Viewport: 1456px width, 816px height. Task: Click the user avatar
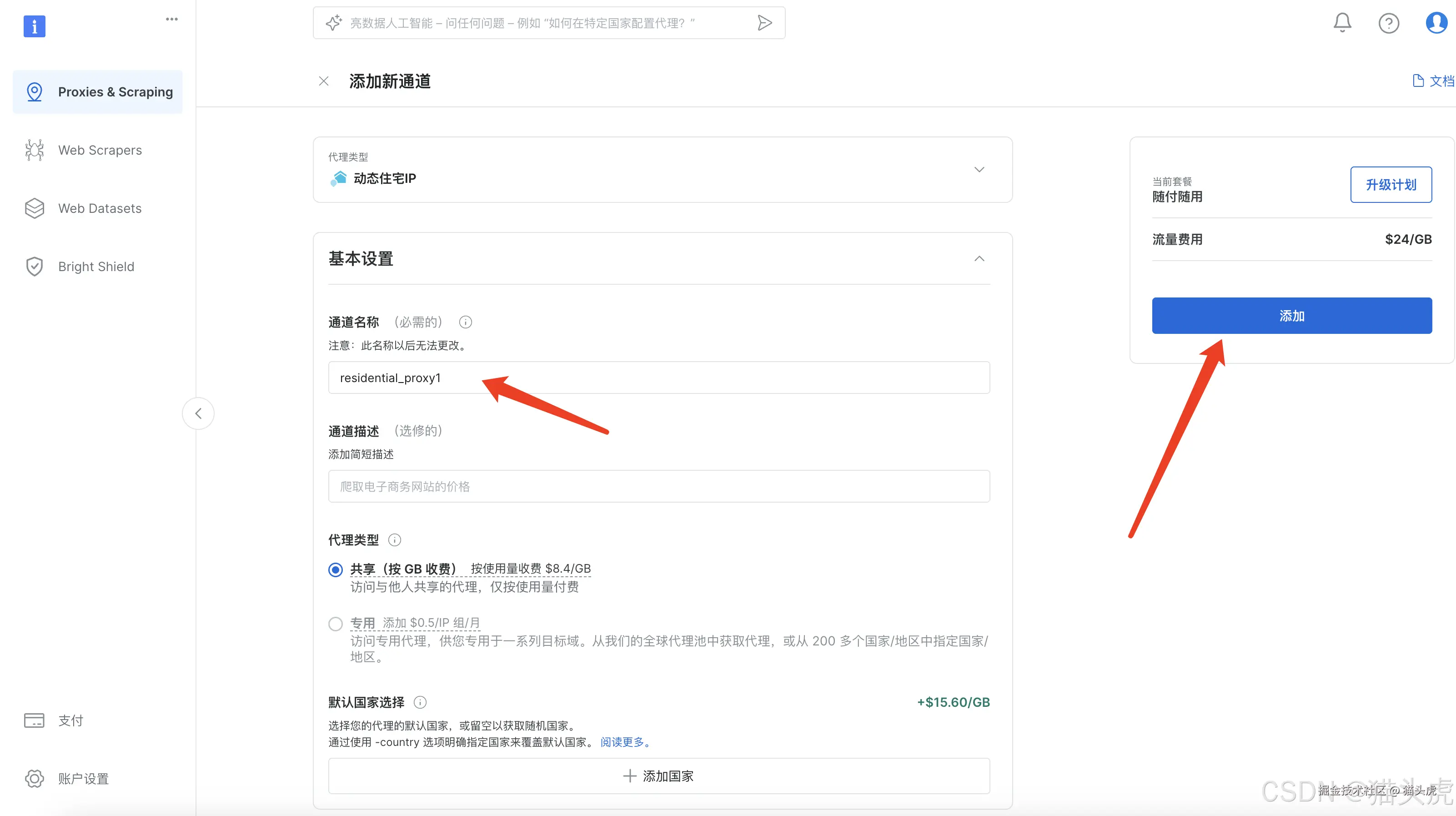(1436, 23)
